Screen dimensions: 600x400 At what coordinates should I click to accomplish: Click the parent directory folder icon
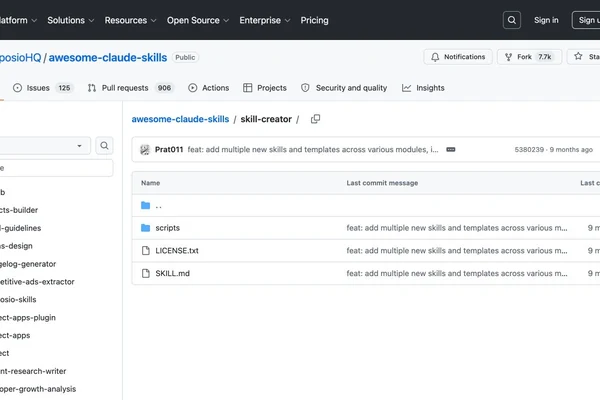(x=145, y=206)
